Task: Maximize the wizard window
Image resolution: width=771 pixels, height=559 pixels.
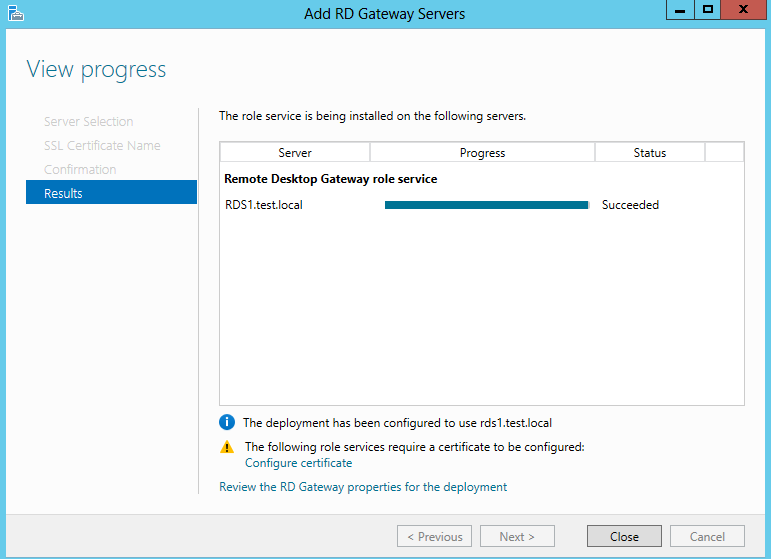Action: 708,10
